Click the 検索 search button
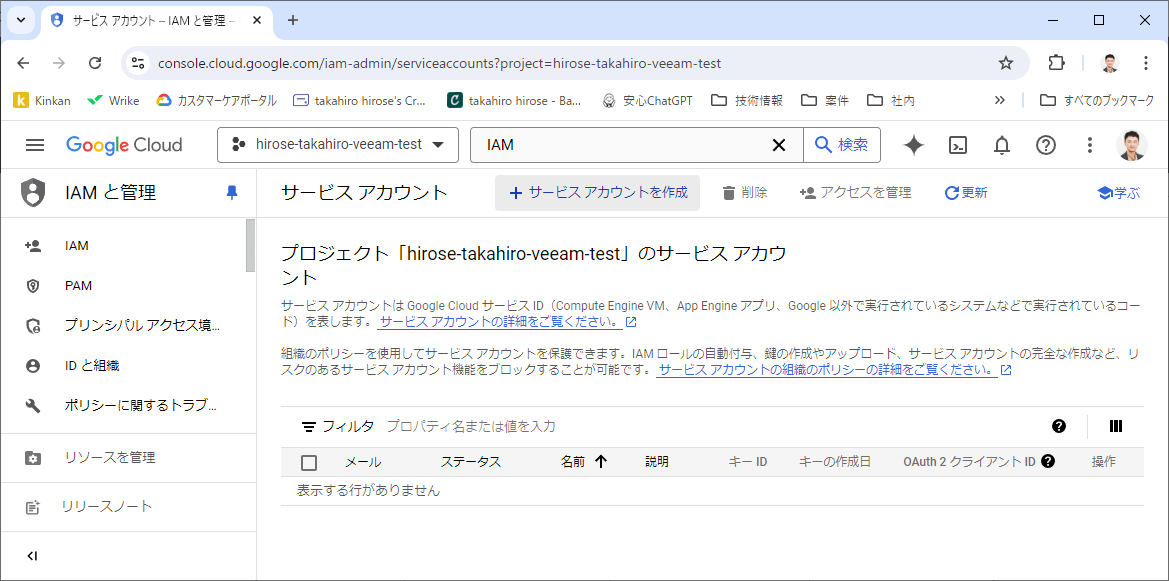 [842, 145]
